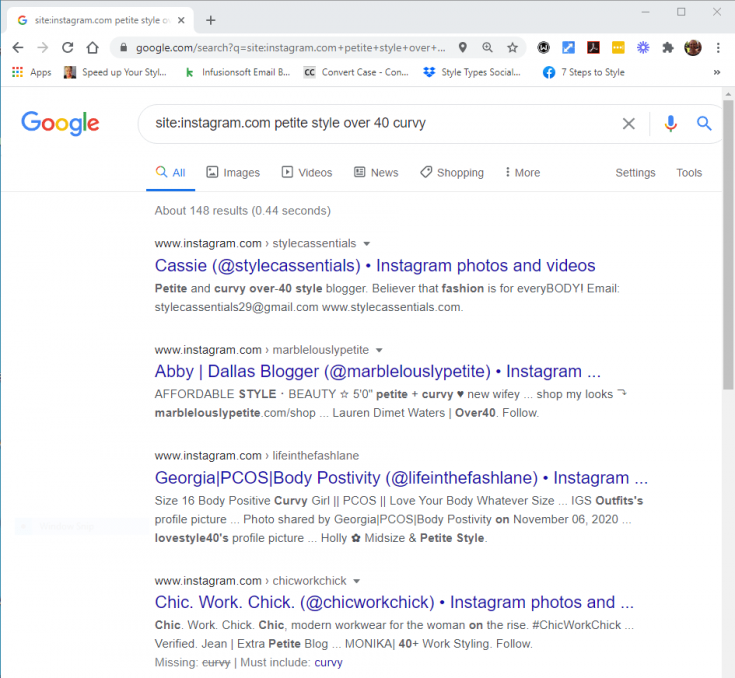Expand dropdown arrow next to marbleouslypetite
This screenshot has width=735, height=678.
pos(380,351)
